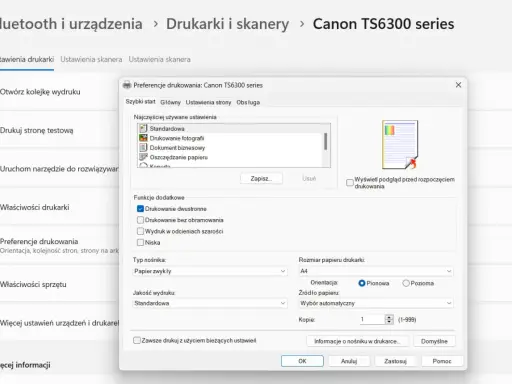Image resolution: width=512 pixels, height=384 pixels.
Task: Click the printer icon in dialog title bar
Action: click(x=127, y=85)
